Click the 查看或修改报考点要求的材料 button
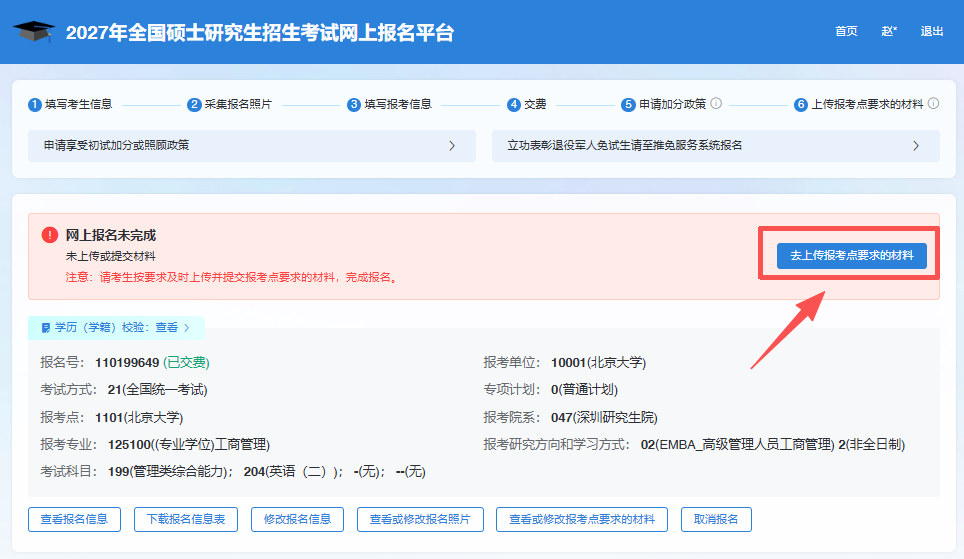This screenshot has height=559, width=964. [582, 519]
